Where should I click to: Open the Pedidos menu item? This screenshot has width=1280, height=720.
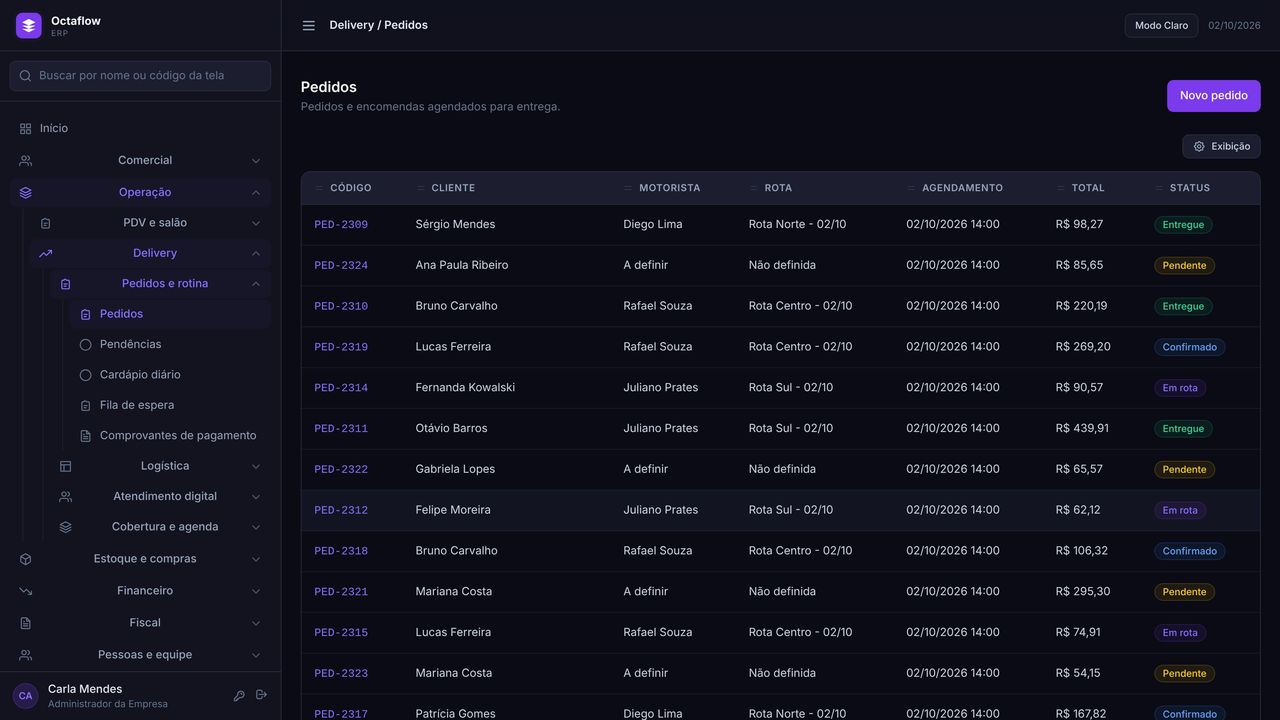pos(170,314)
